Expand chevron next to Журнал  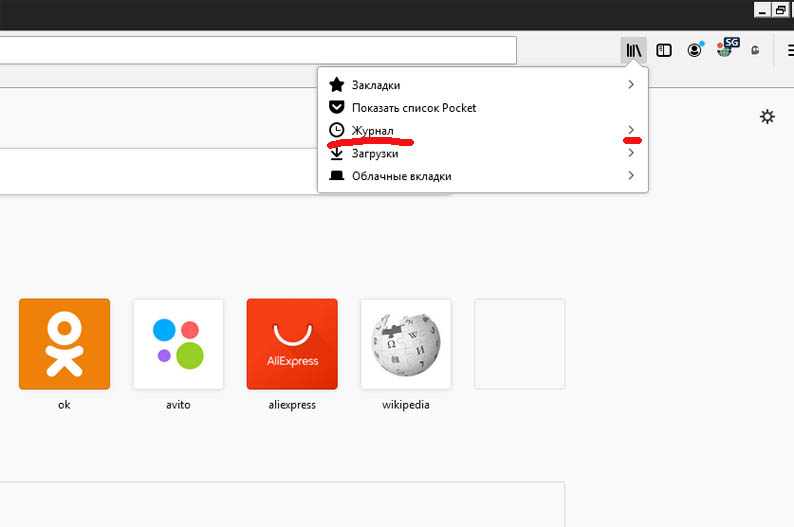coord(631,130)
